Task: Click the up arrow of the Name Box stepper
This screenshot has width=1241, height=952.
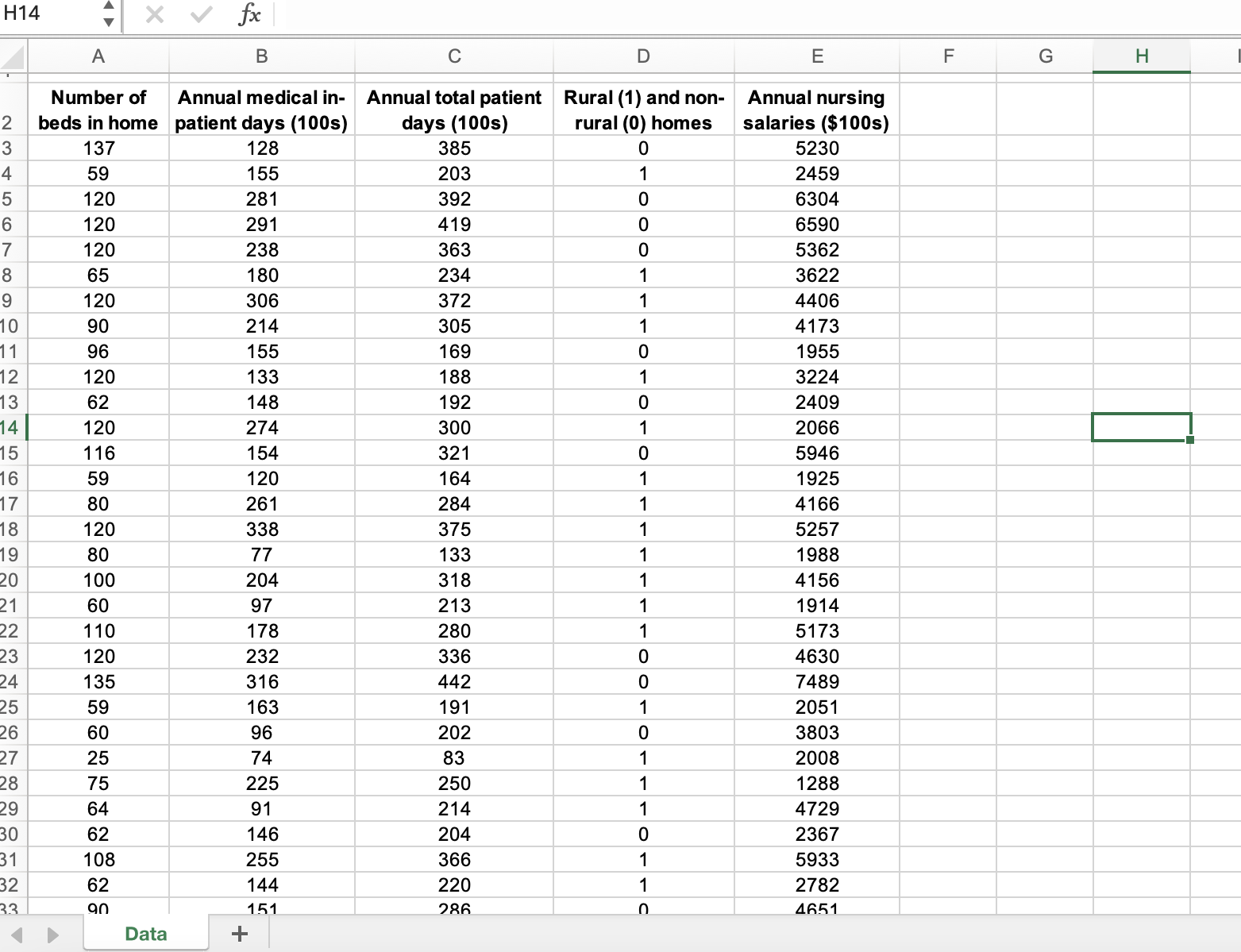Action: click(108, 6)
